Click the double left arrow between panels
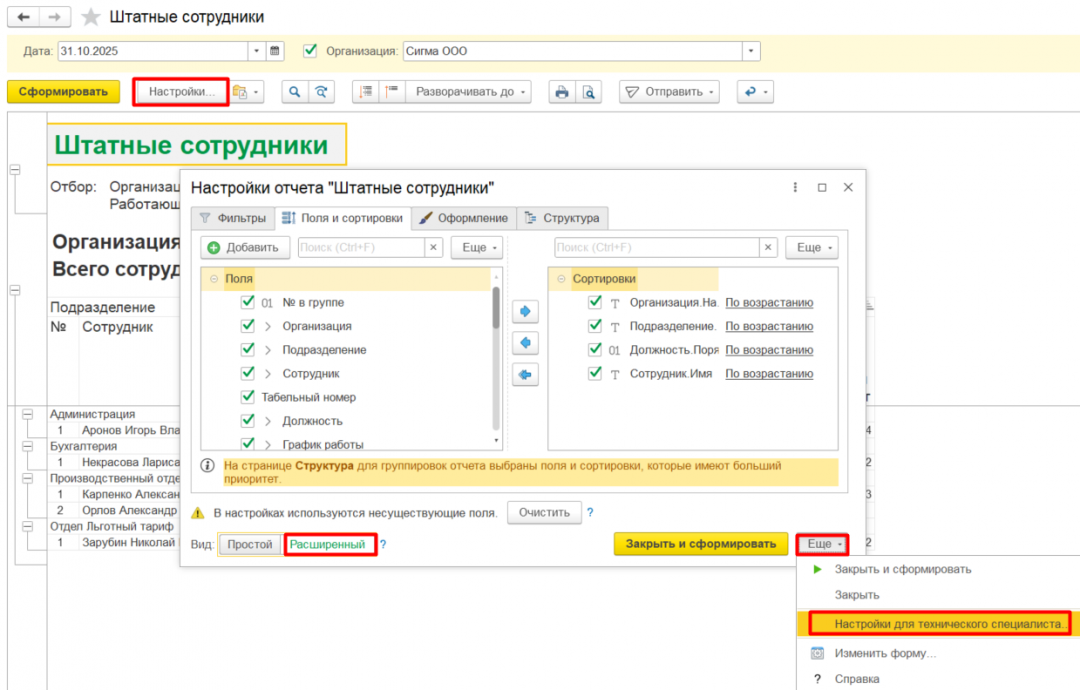 [x=526, y=375]
